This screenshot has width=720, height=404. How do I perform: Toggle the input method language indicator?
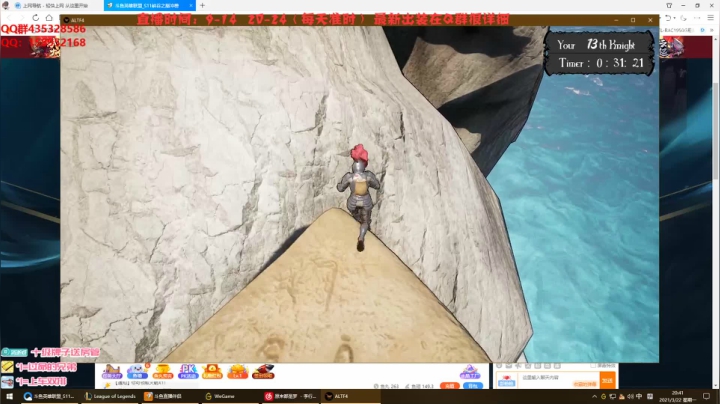point(639,396)
